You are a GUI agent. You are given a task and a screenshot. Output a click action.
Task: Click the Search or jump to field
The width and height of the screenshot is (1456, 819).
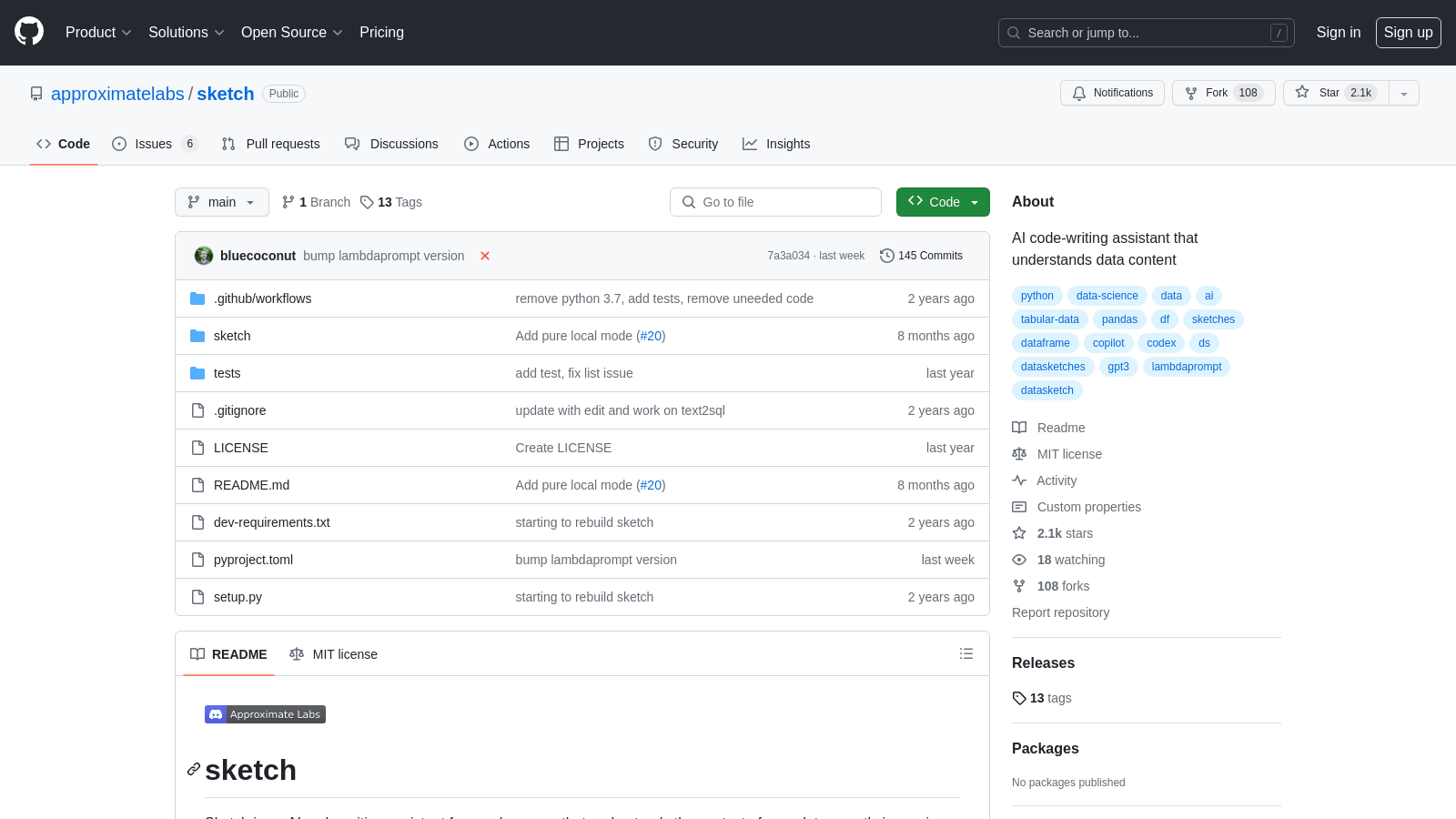coord(1147,33)
